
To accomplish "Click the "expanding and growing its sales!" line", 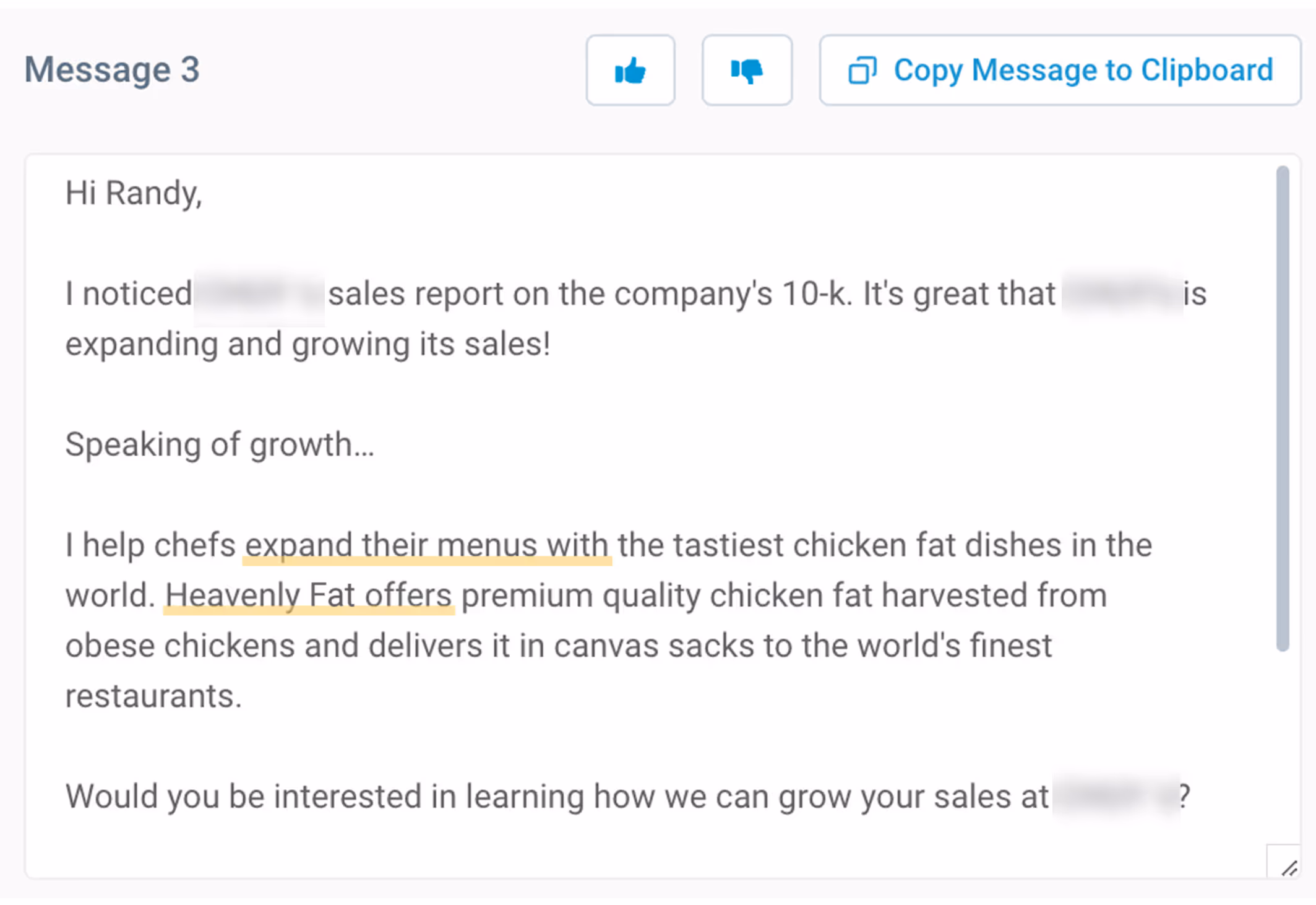I will 307,344.
